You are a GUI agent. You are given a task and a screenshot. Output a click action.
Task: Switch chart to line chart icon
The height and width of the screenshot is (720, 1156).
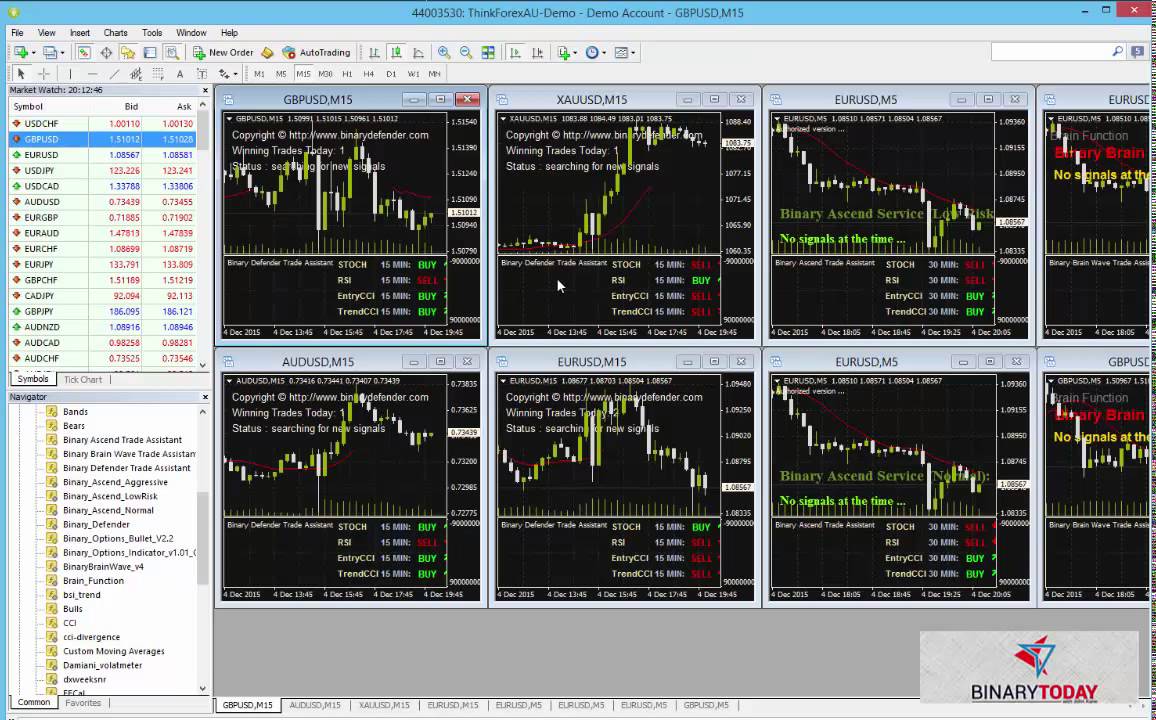point(418,52)
